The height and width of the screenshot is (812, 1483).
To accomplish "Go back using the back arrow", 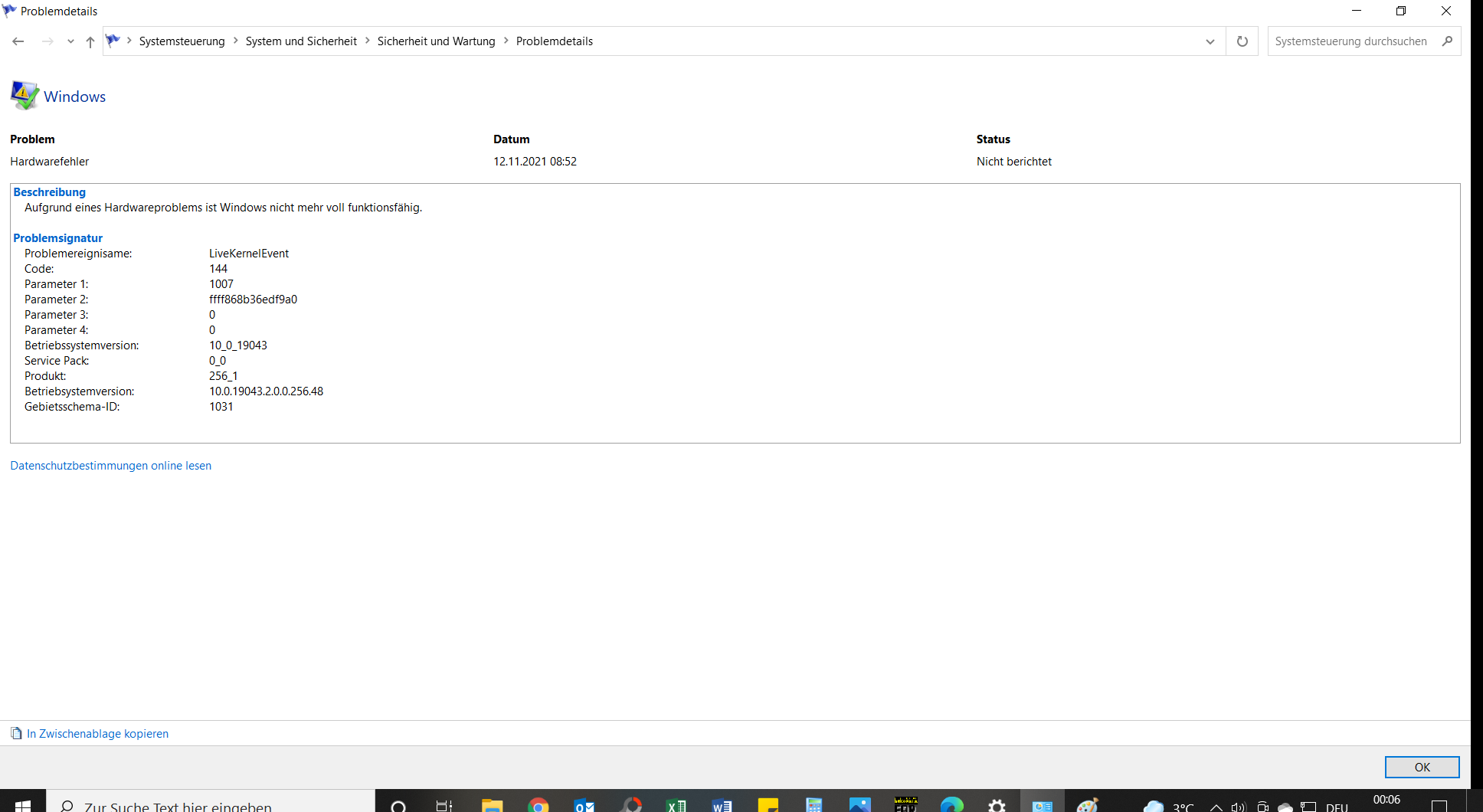I will tap(18, 41).
